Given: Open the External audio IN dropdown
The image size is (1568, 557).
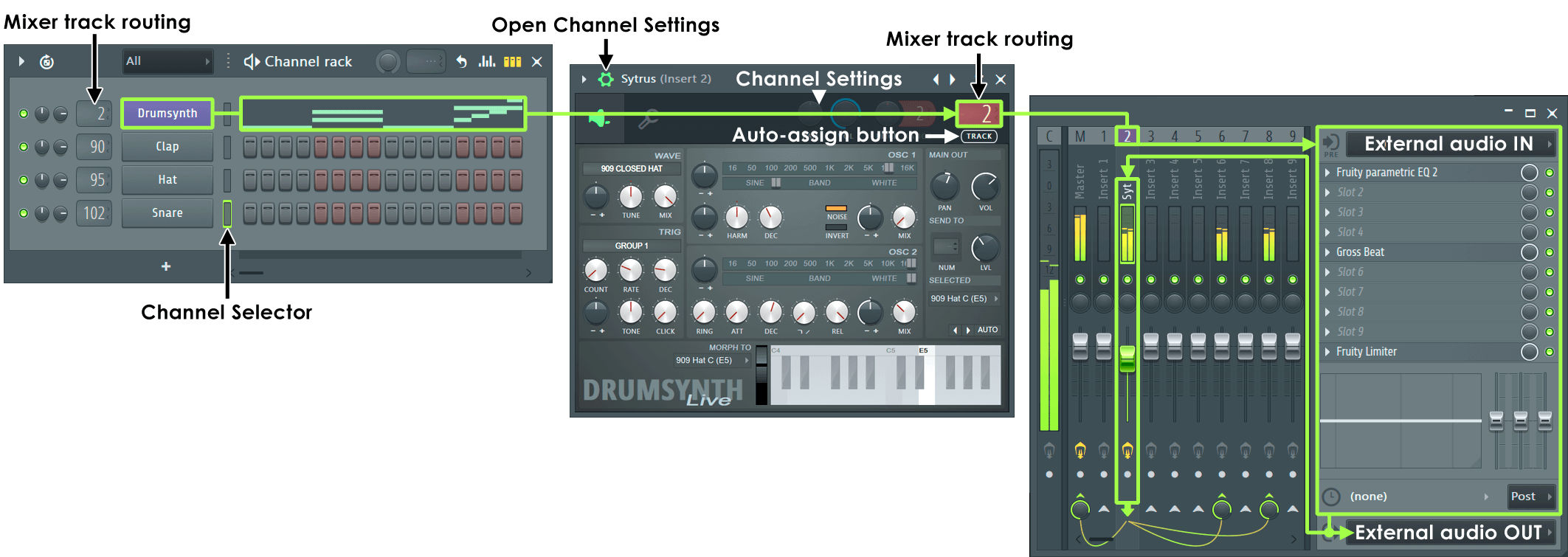Looking at the screenshot, I should 1449,144.
